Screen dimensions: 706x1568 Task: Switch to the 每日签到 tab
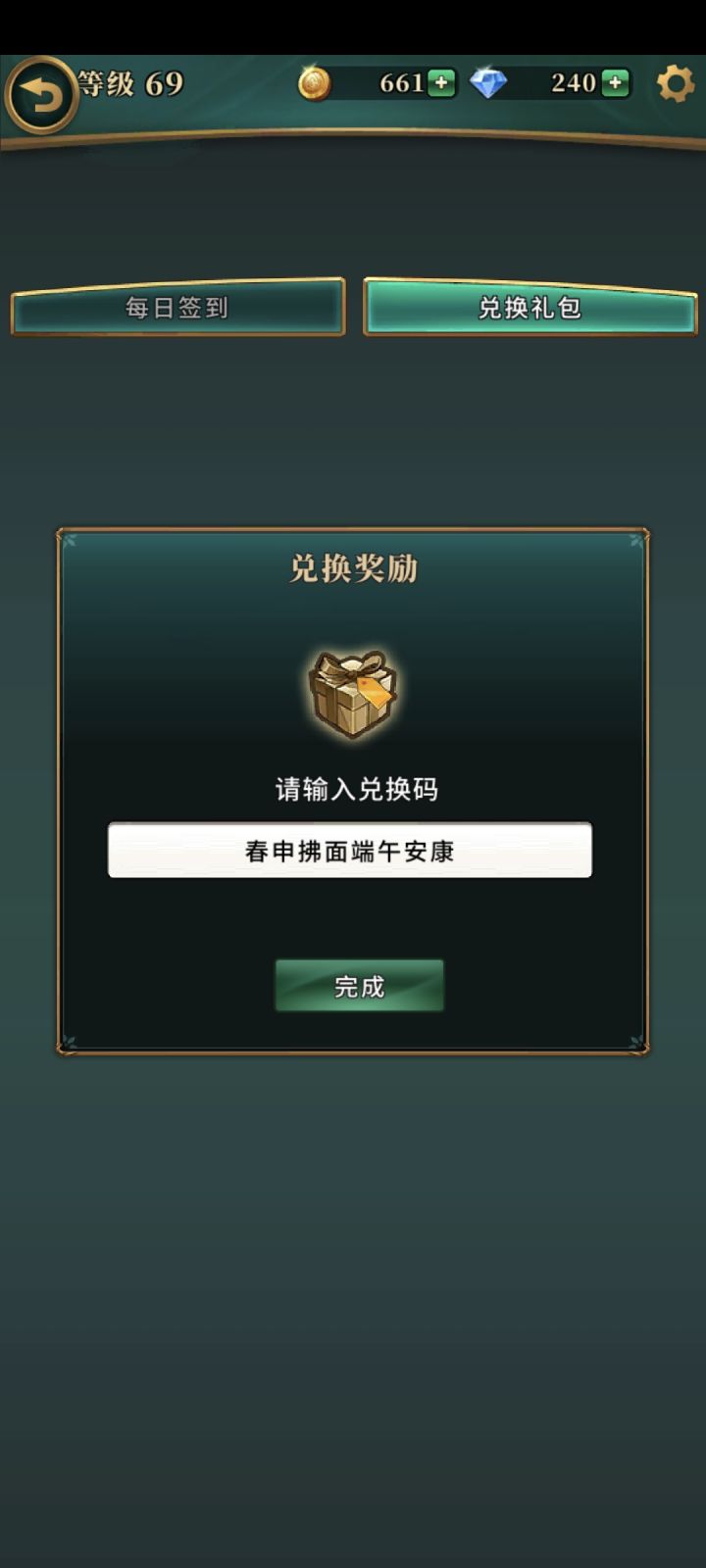click(x=177, y=308)
